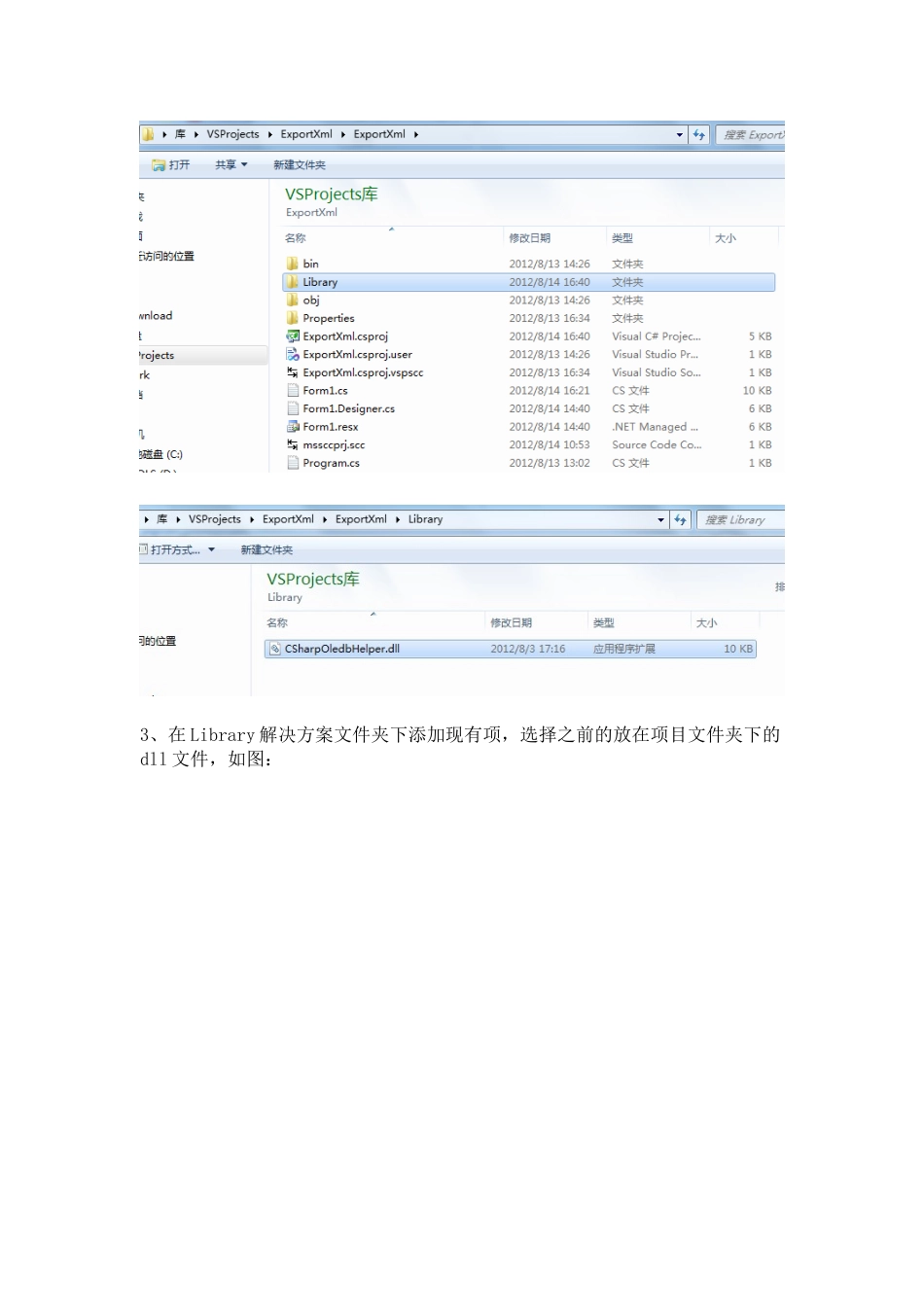Screen dimensions: 924x1307
Task: Expand arrow after last ExportXml breadcrumb in upper window
Action: tap(415, 135)
